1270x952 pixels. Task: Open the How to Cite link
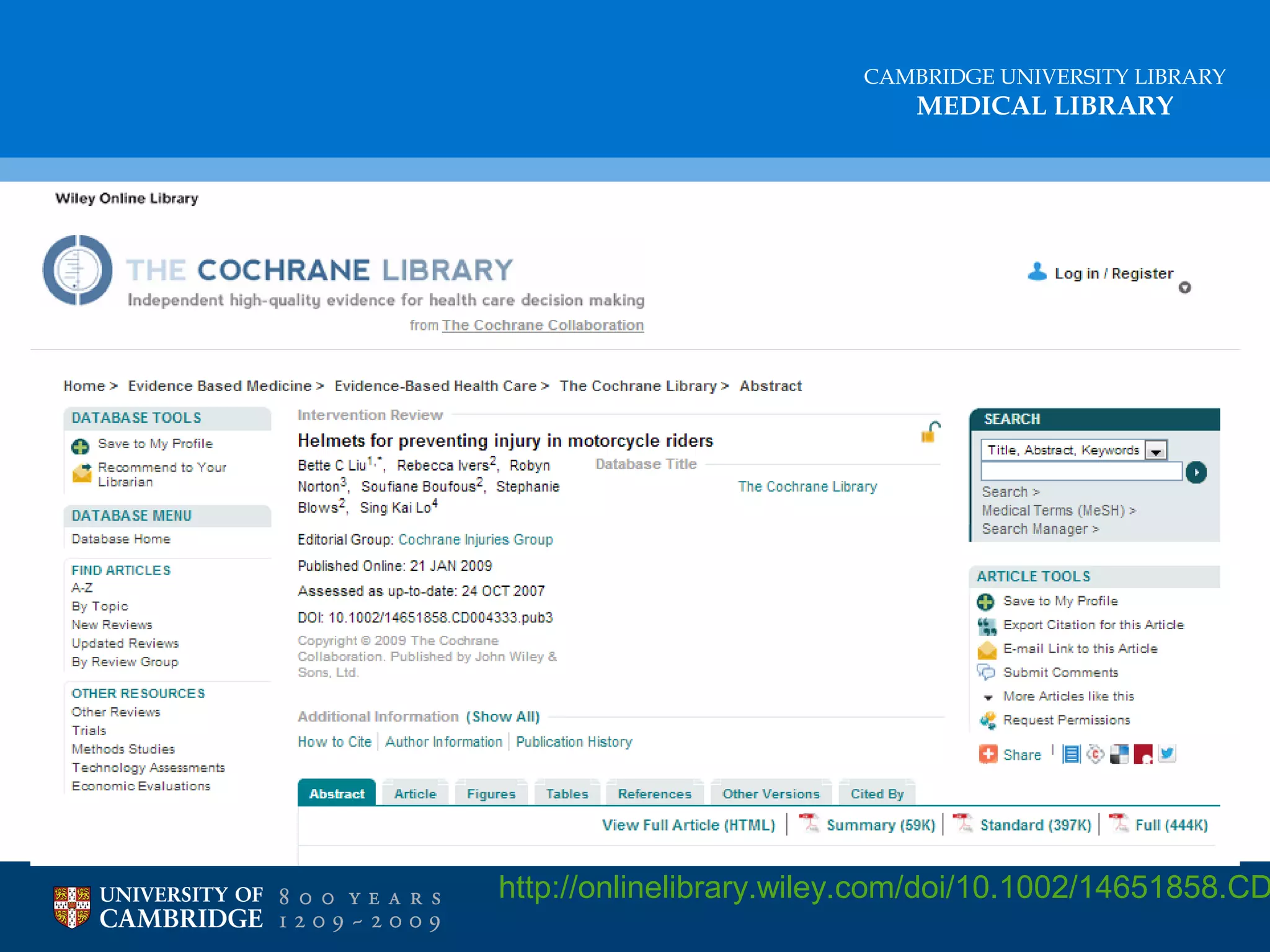(334, 742)
